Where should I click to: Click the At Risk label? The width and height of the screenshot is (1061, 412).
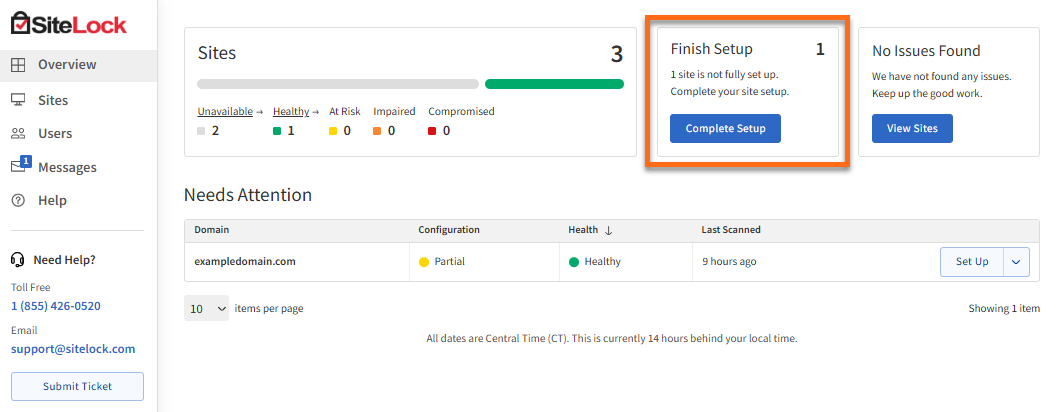(x=344, y=112)
